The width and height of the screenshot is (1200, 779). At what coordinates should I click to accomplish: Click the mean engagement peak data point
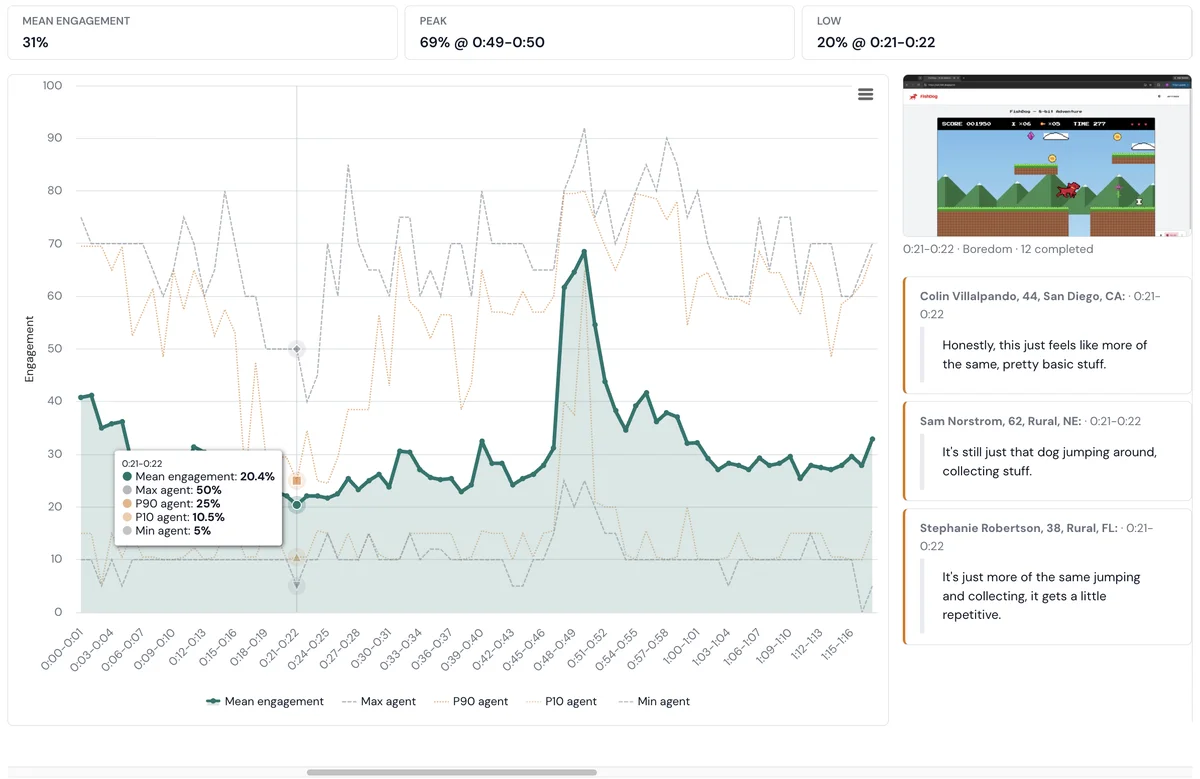coord(584,252)
